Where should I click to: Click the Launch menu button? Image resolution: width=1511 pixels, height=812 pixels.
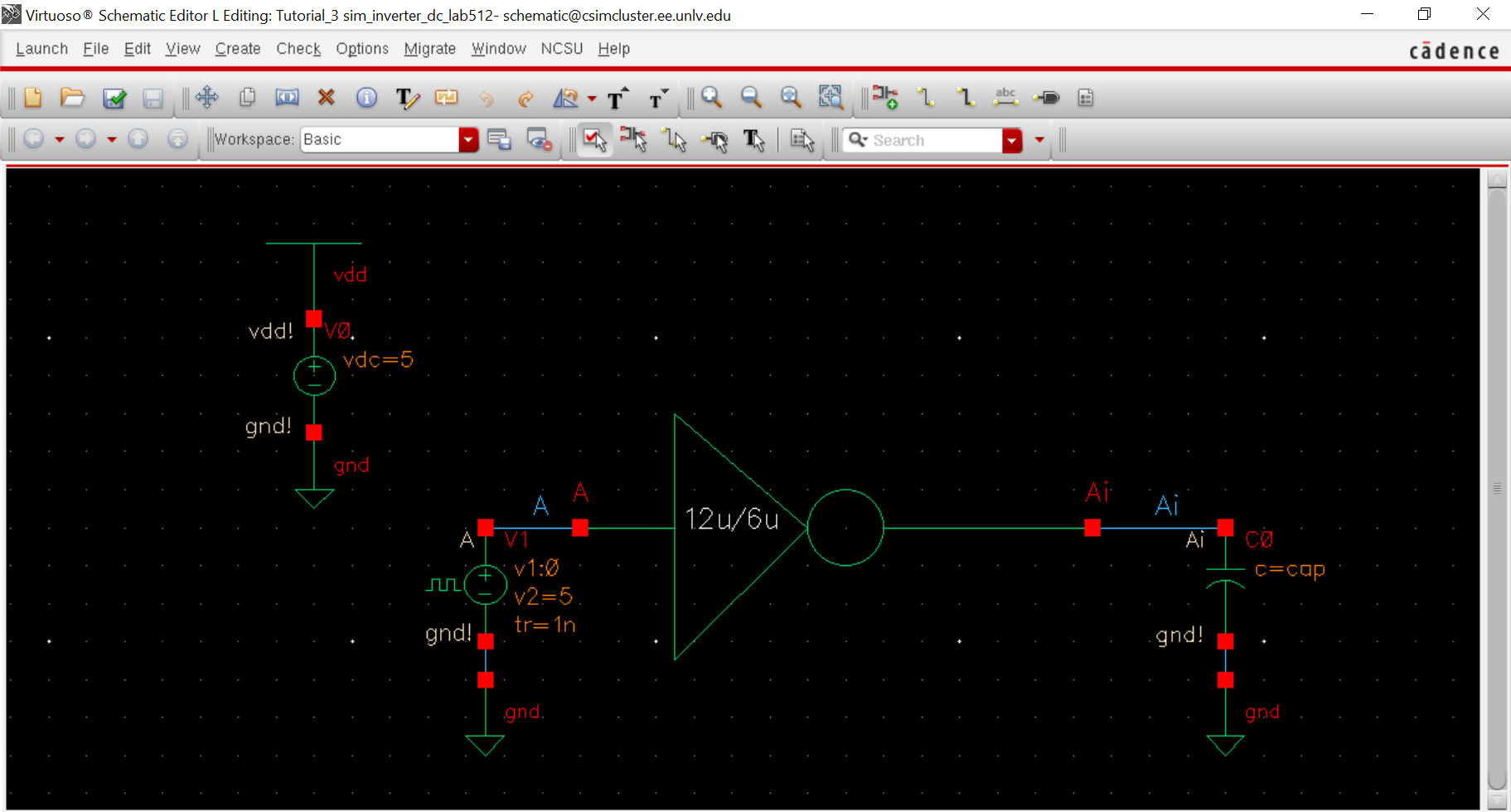click(41, 49)
